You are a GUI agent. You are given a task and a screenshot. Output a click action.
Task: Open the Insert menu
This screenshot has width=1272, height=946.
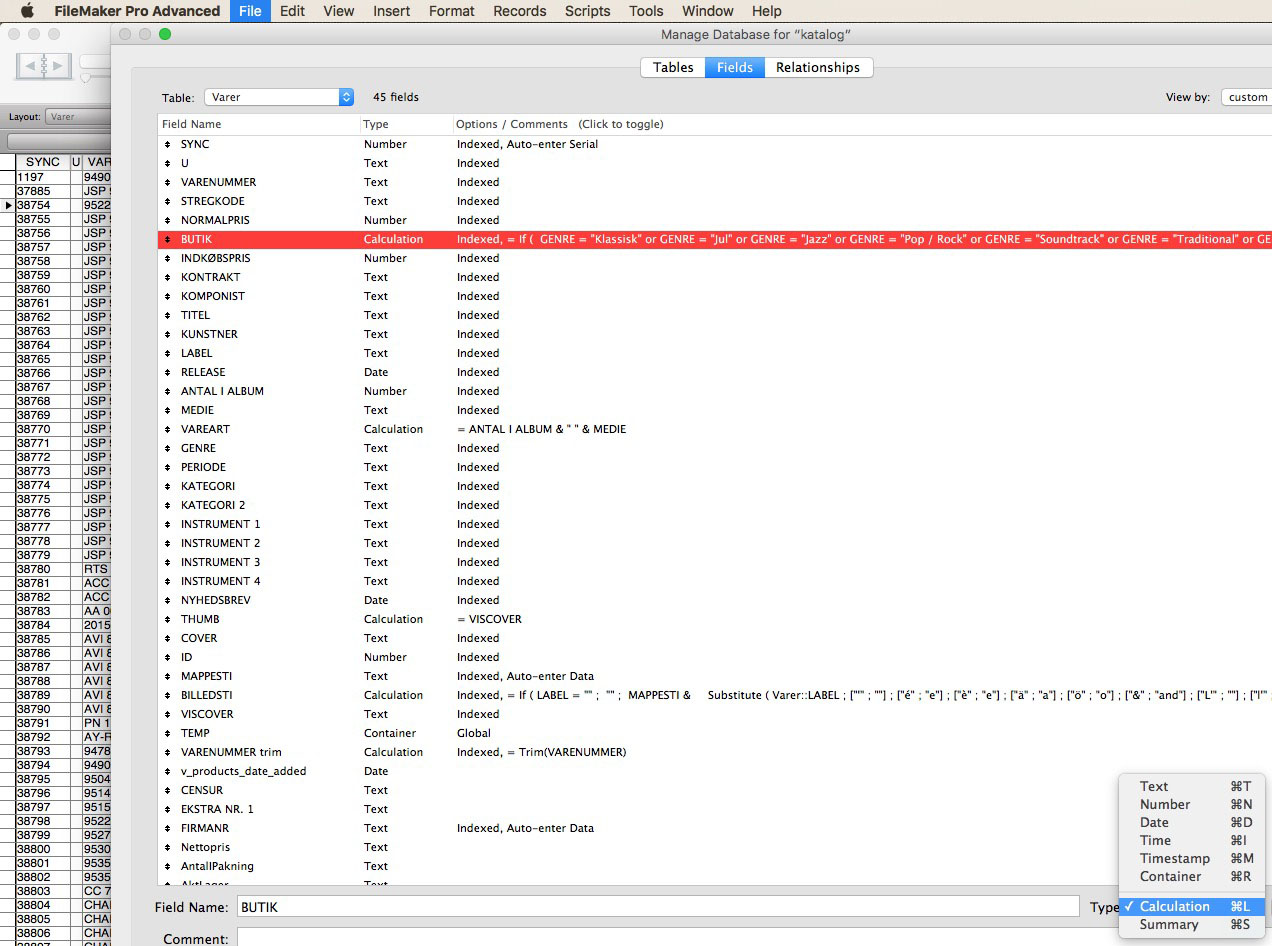point(391,11)
